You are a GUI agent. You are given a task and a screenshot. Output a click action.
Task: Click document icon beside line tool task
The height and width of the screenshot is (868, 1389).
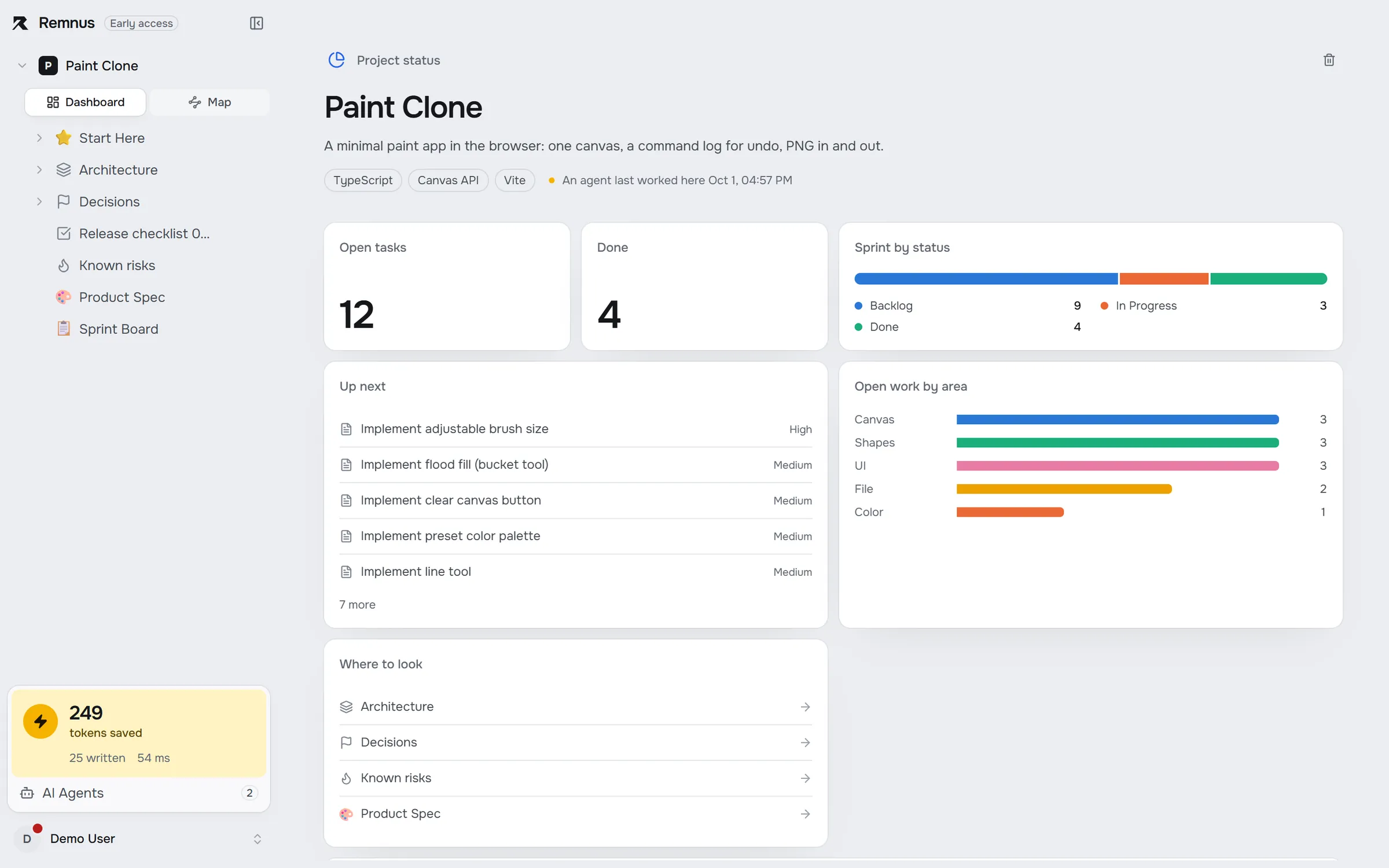[346, 572]
